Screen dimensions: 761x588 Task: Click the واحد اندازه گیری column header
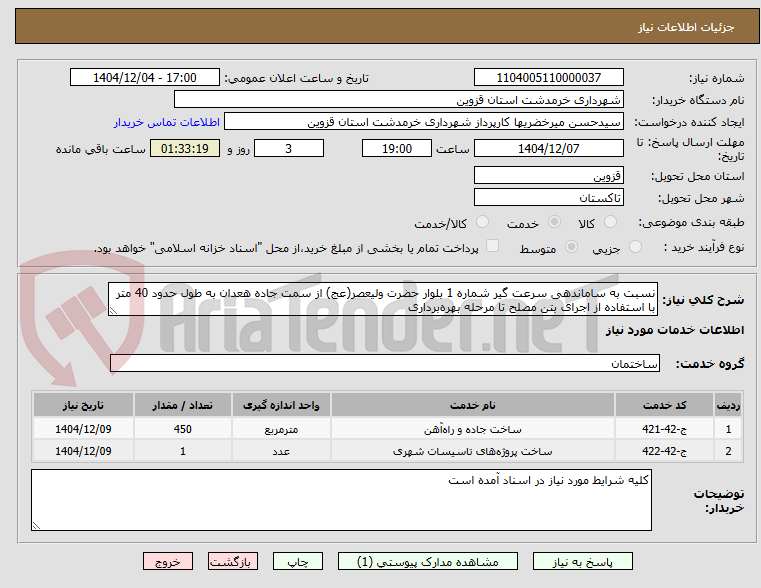pos(281,405)
